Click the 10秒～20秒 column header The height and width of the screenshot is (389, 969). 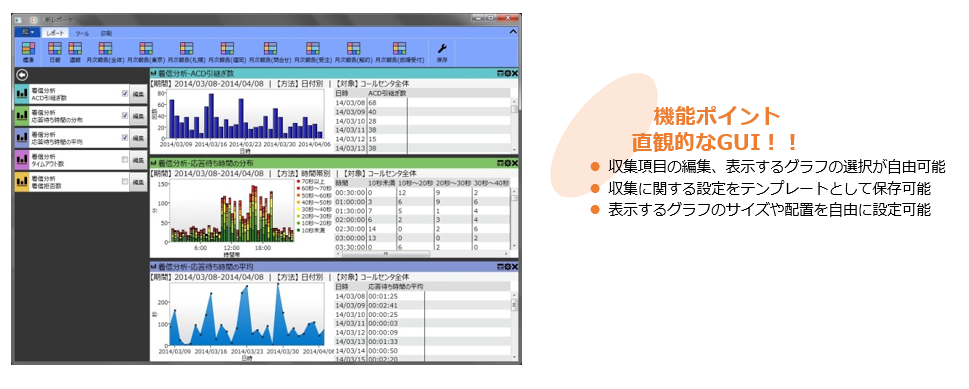point(415,182)
